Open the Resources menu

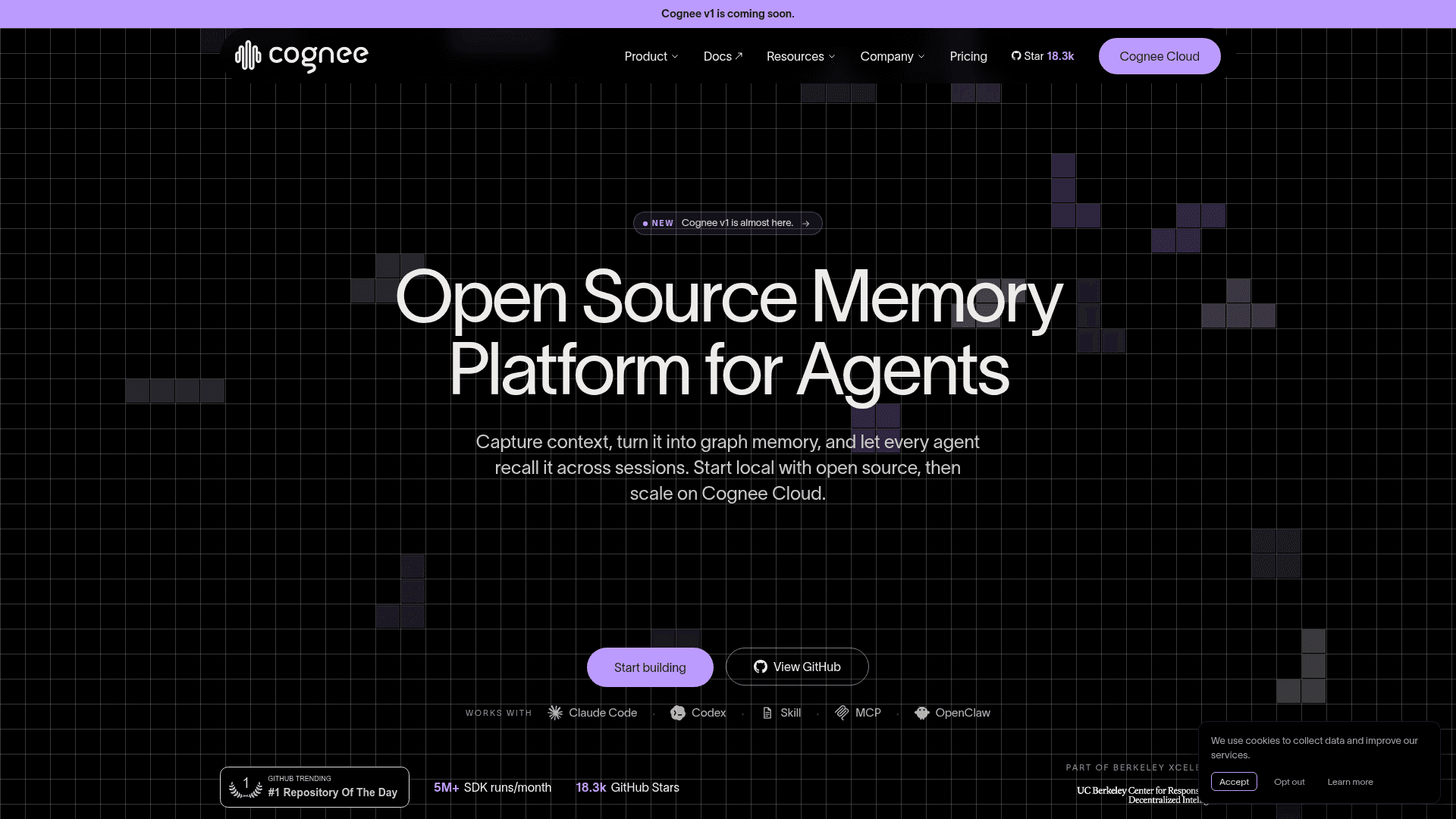pos(801,56)
